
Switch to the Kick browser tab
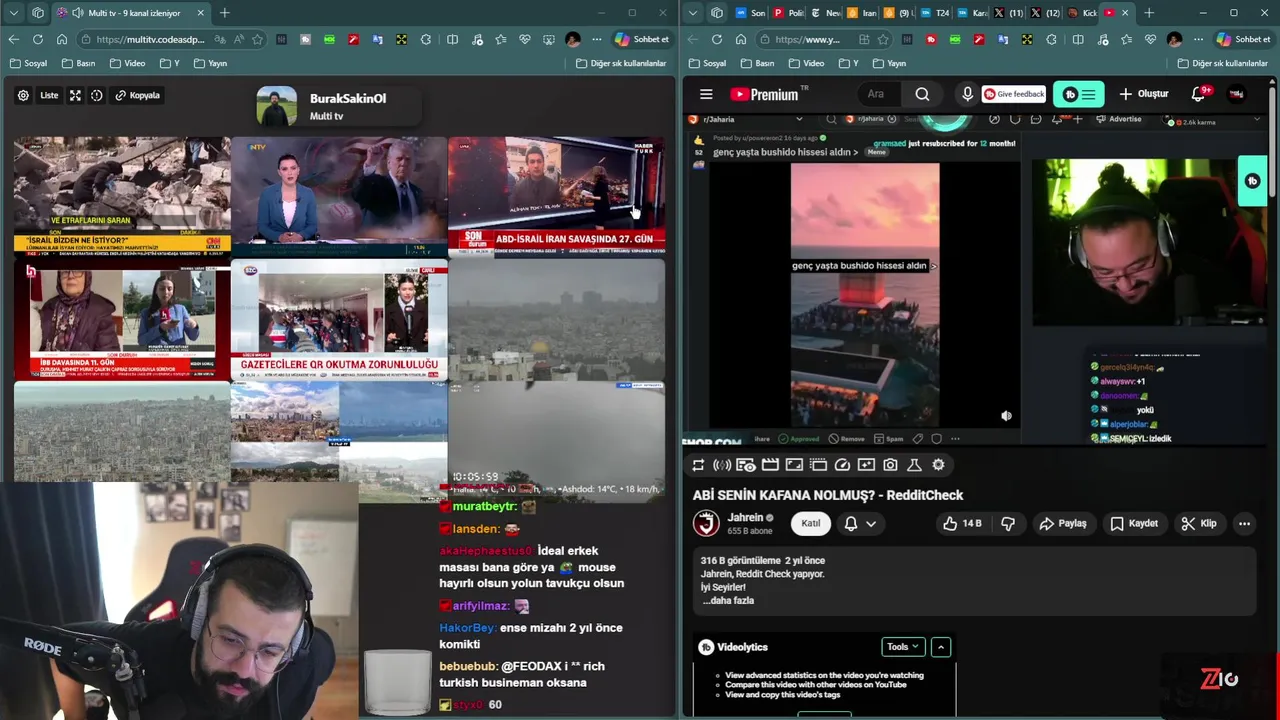(x=1082, y=13)
